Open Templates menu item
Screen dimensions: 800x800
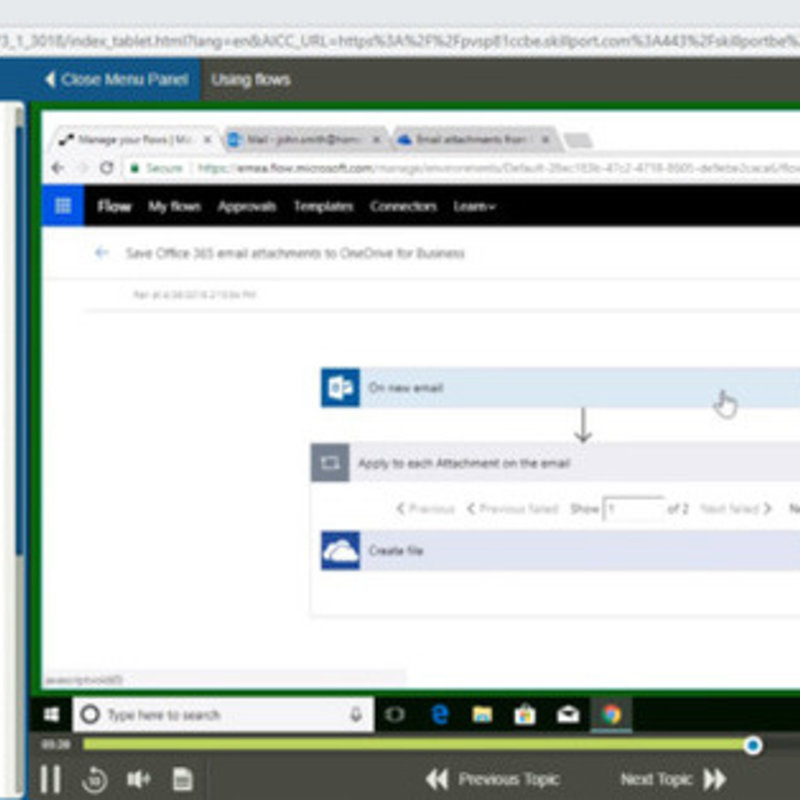(x=323, y=206)
